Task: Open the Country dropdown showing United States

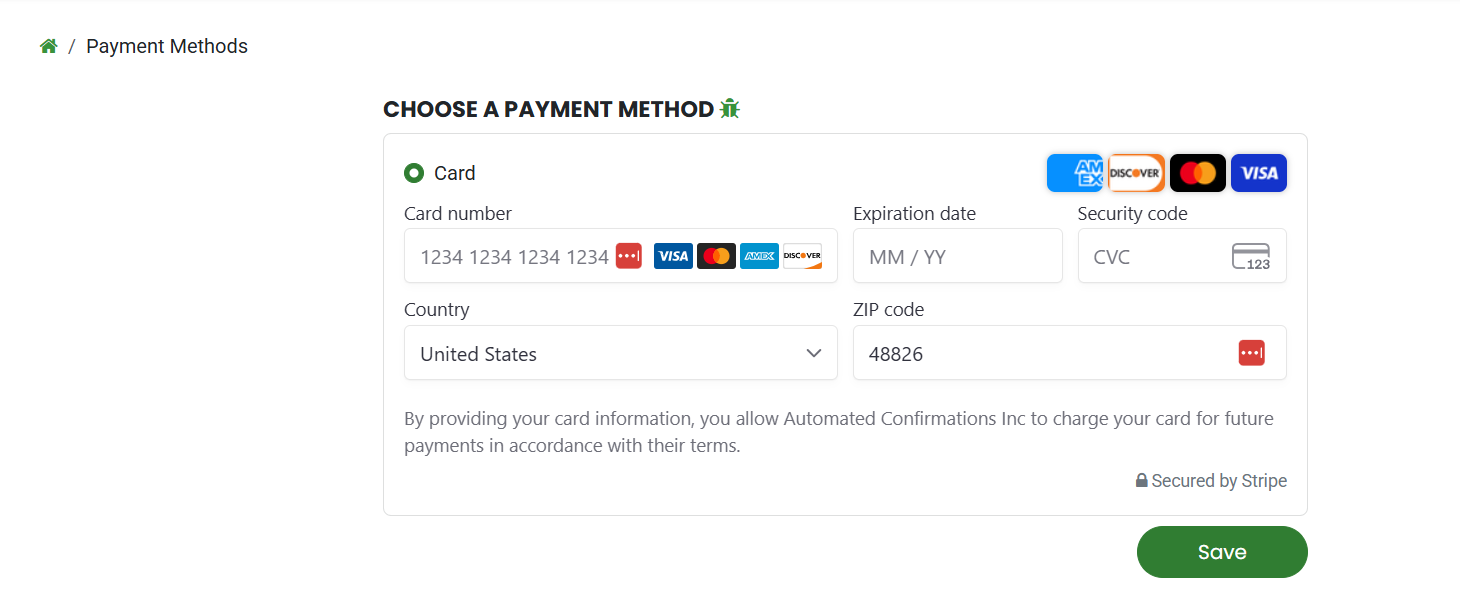Action: tap(600, 353)
